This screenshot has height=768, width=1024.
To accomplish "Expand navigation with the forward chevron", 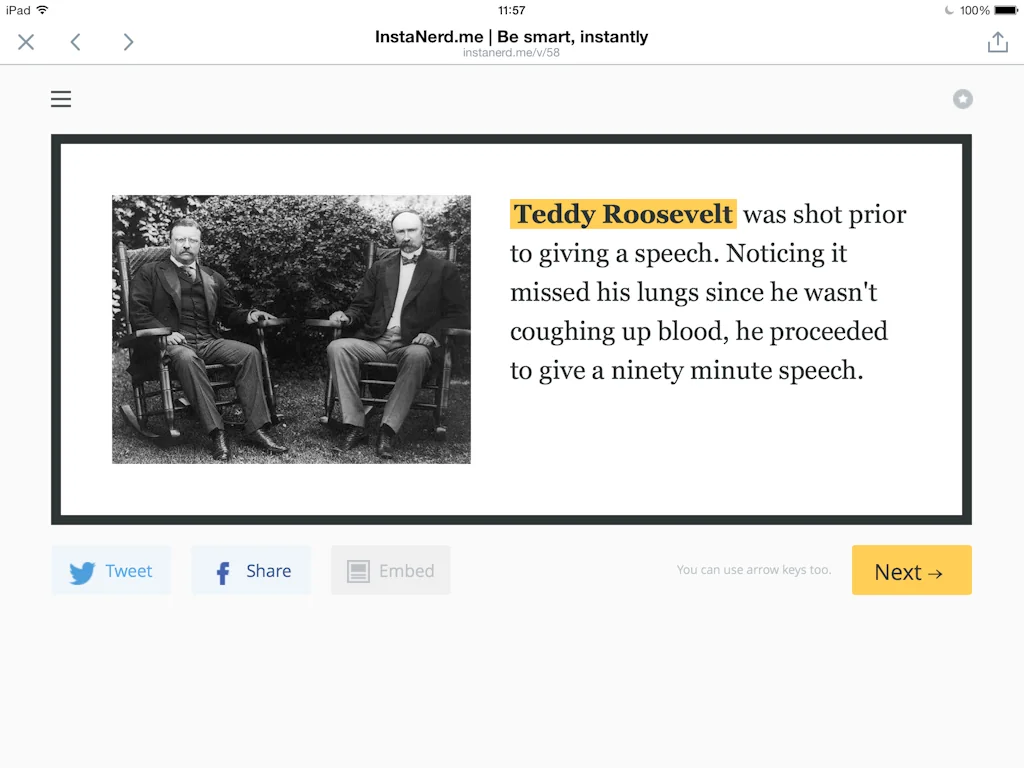I will (128, 42).
